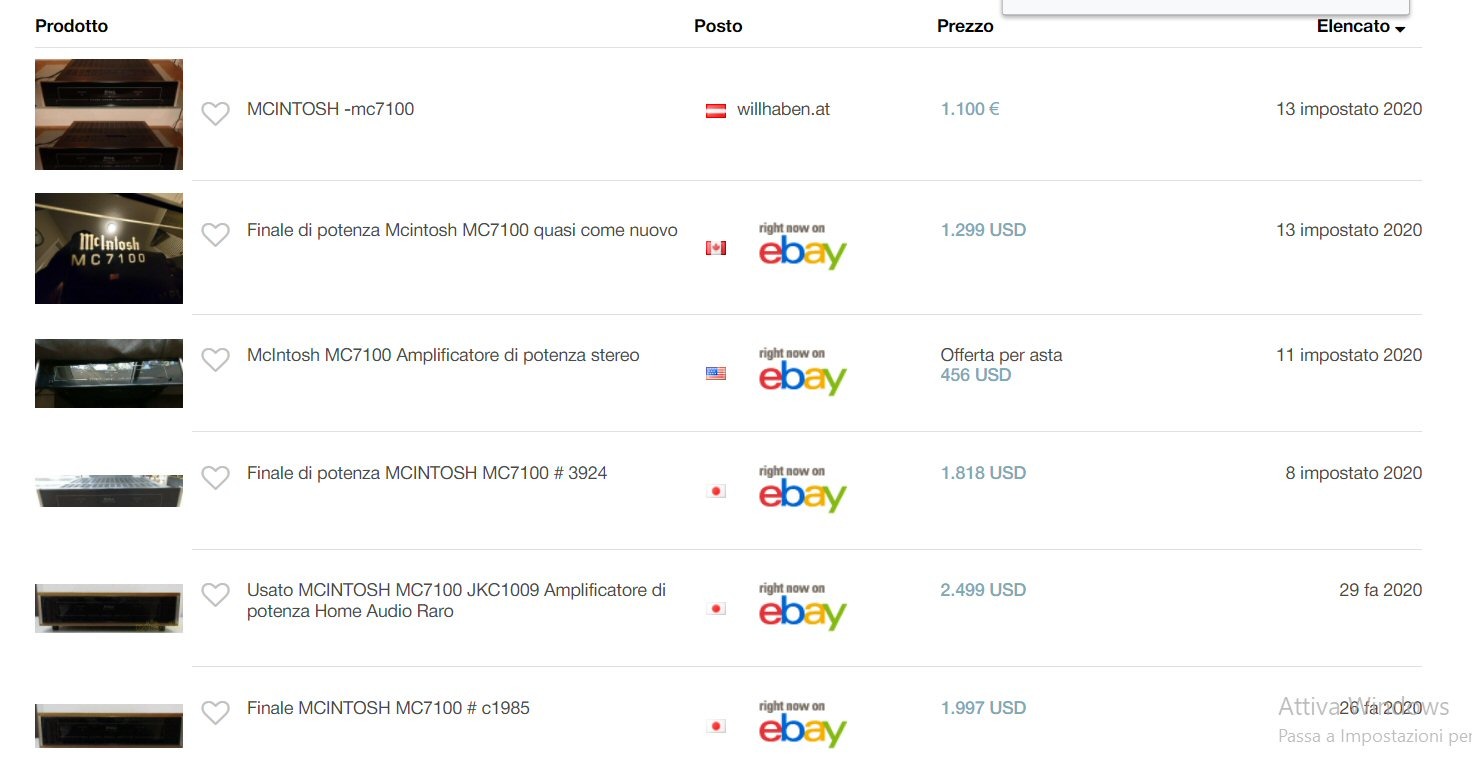
Task: Toggle heart for Amplificatore di potenza stereo
Action: (x=215, y=360)
